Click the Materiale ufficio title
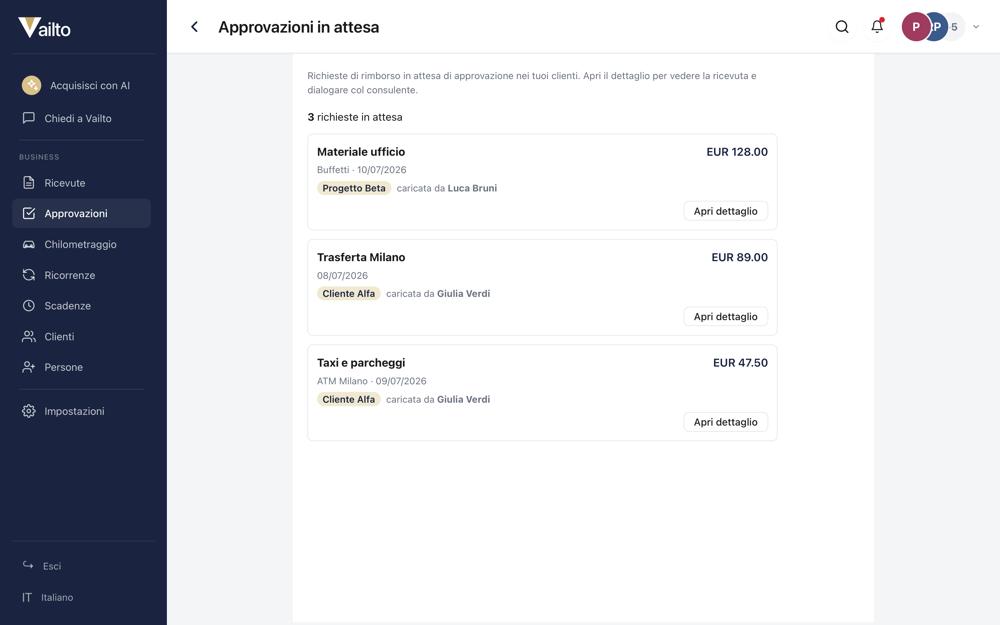The width and height of the screenshot is (1000, 625). [361, 152]
